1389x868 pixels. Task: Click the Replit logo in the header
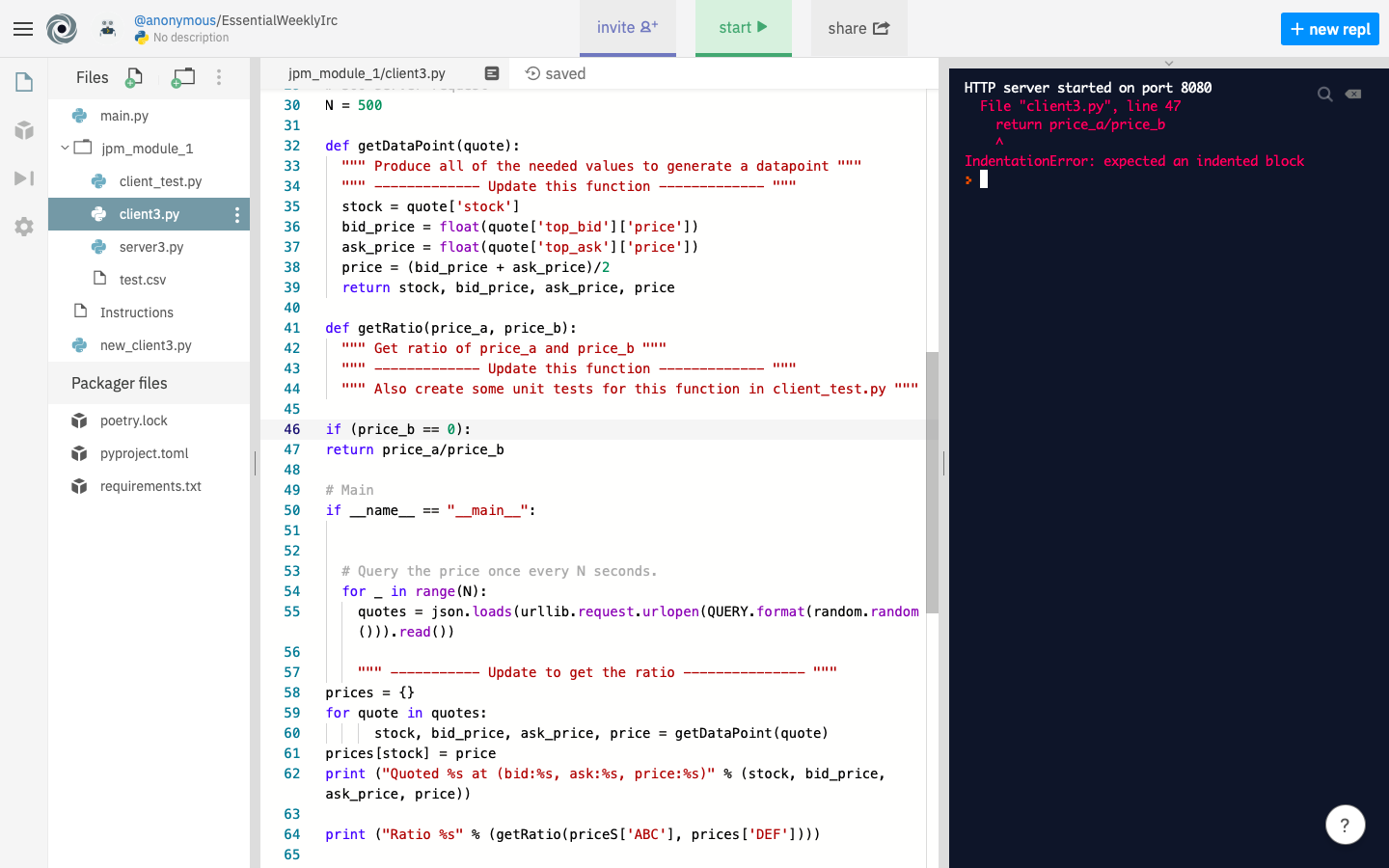click(63, 28)
